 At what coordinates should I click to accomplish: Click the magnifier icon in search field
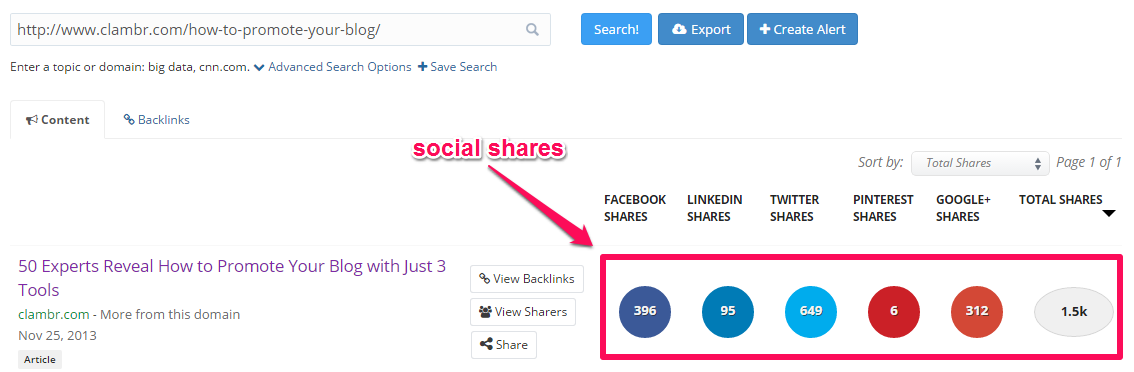532,30
